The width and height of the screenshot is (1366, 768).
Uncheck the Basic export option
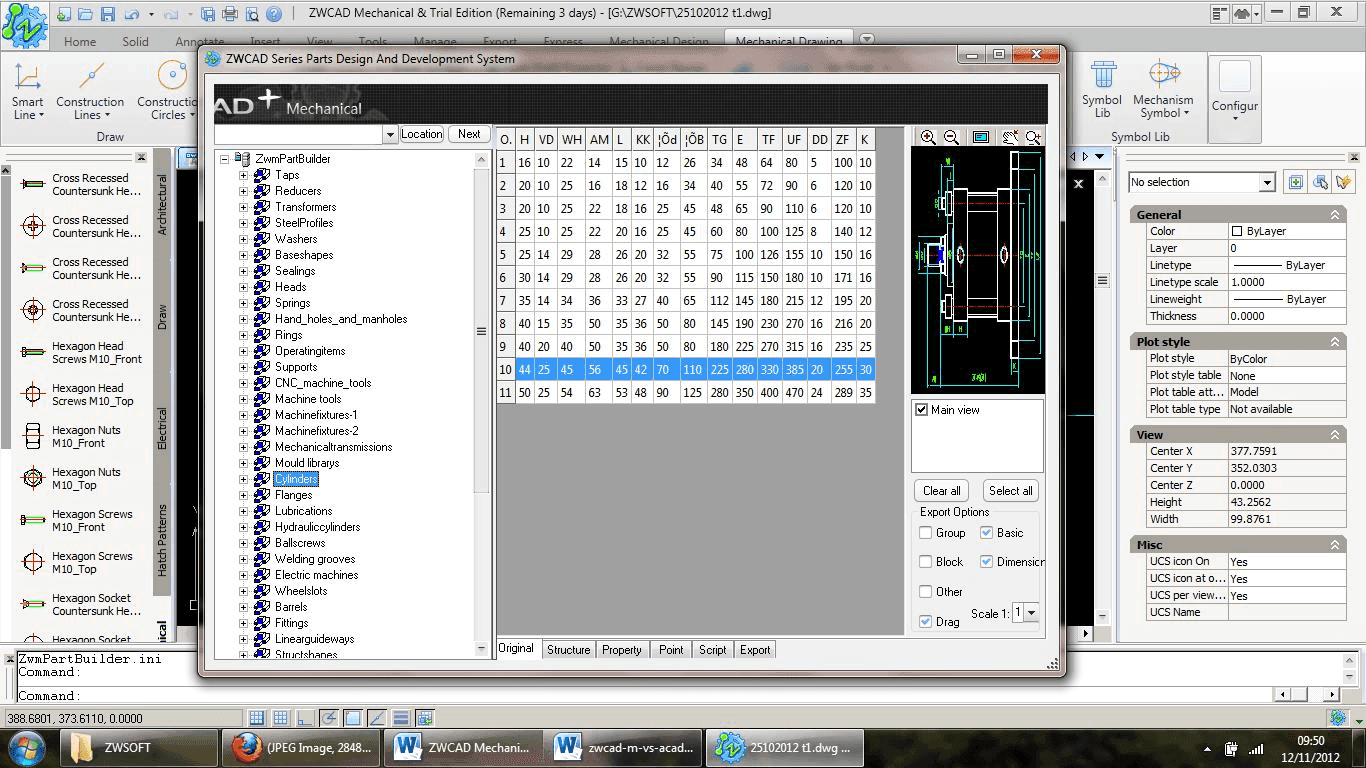(986, 533)
